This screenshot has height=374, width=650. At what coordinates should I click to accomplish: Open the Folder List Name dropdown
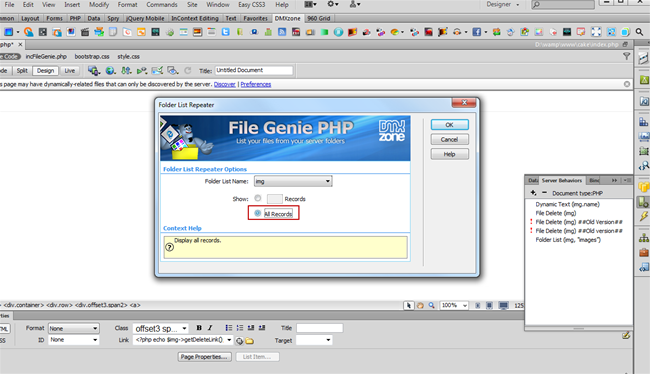tap(293, 181)
